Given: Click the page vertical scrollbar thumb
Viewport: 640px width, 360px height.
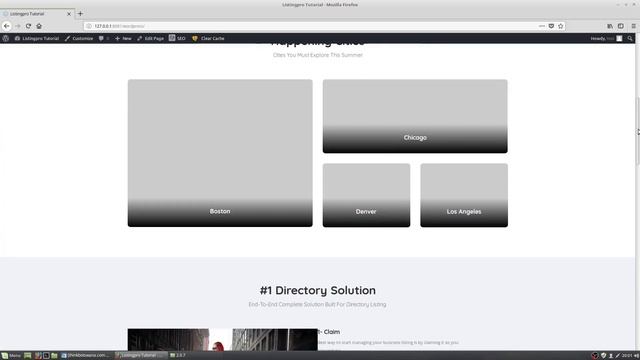Looking at the screenshot, I should (637, 131).
